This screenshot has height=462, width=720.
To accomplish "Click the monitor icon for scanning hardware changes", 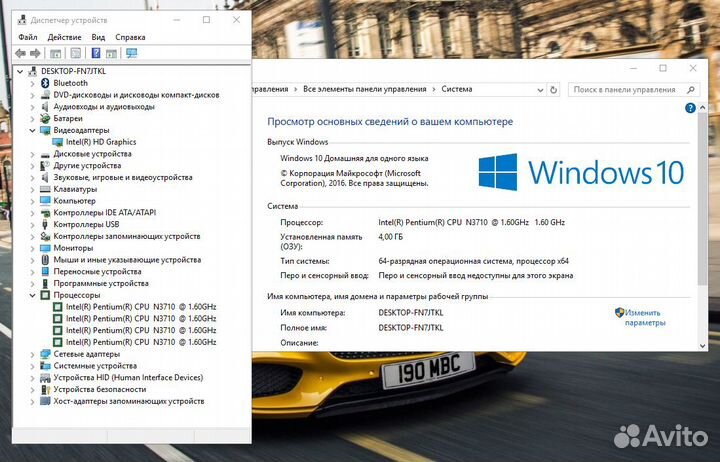I will click(x=131, y=53).
